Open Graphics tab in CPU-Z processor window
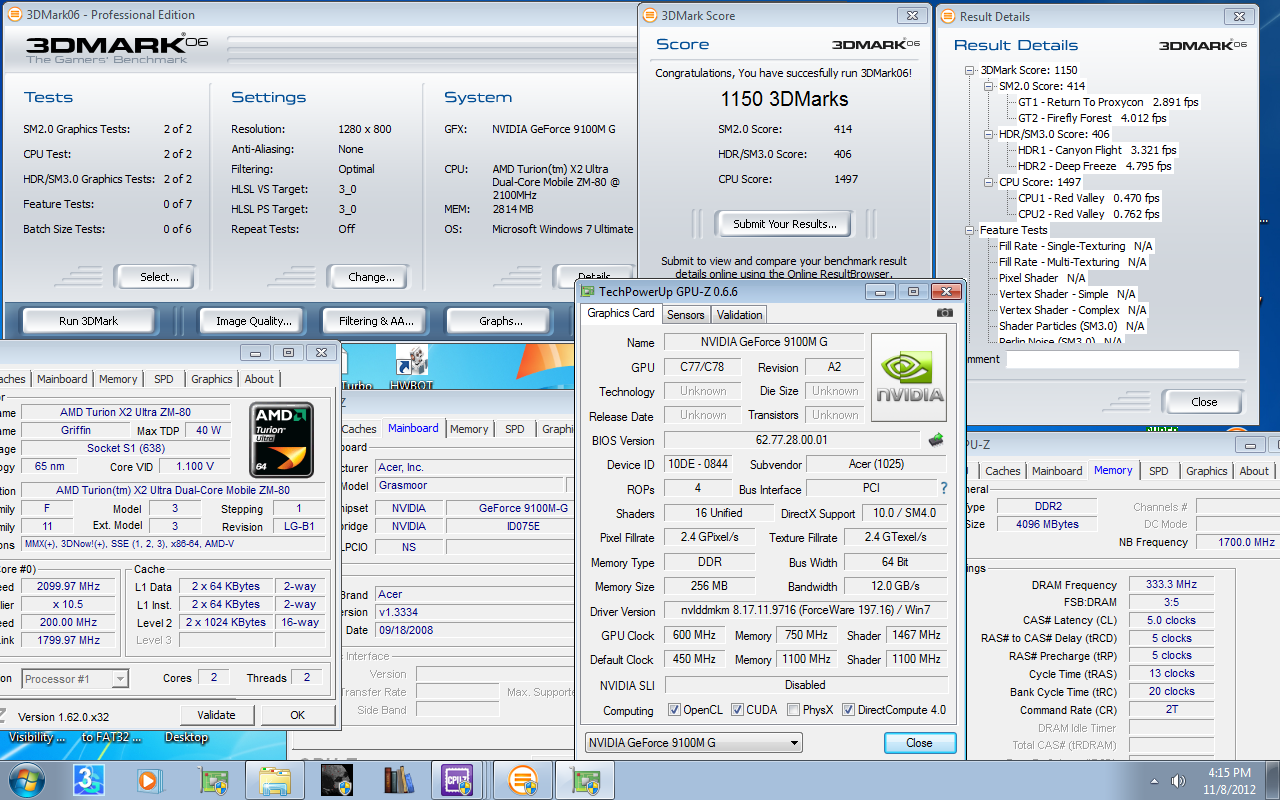Viewport: 1280px width, 800px height. point(212,379)
